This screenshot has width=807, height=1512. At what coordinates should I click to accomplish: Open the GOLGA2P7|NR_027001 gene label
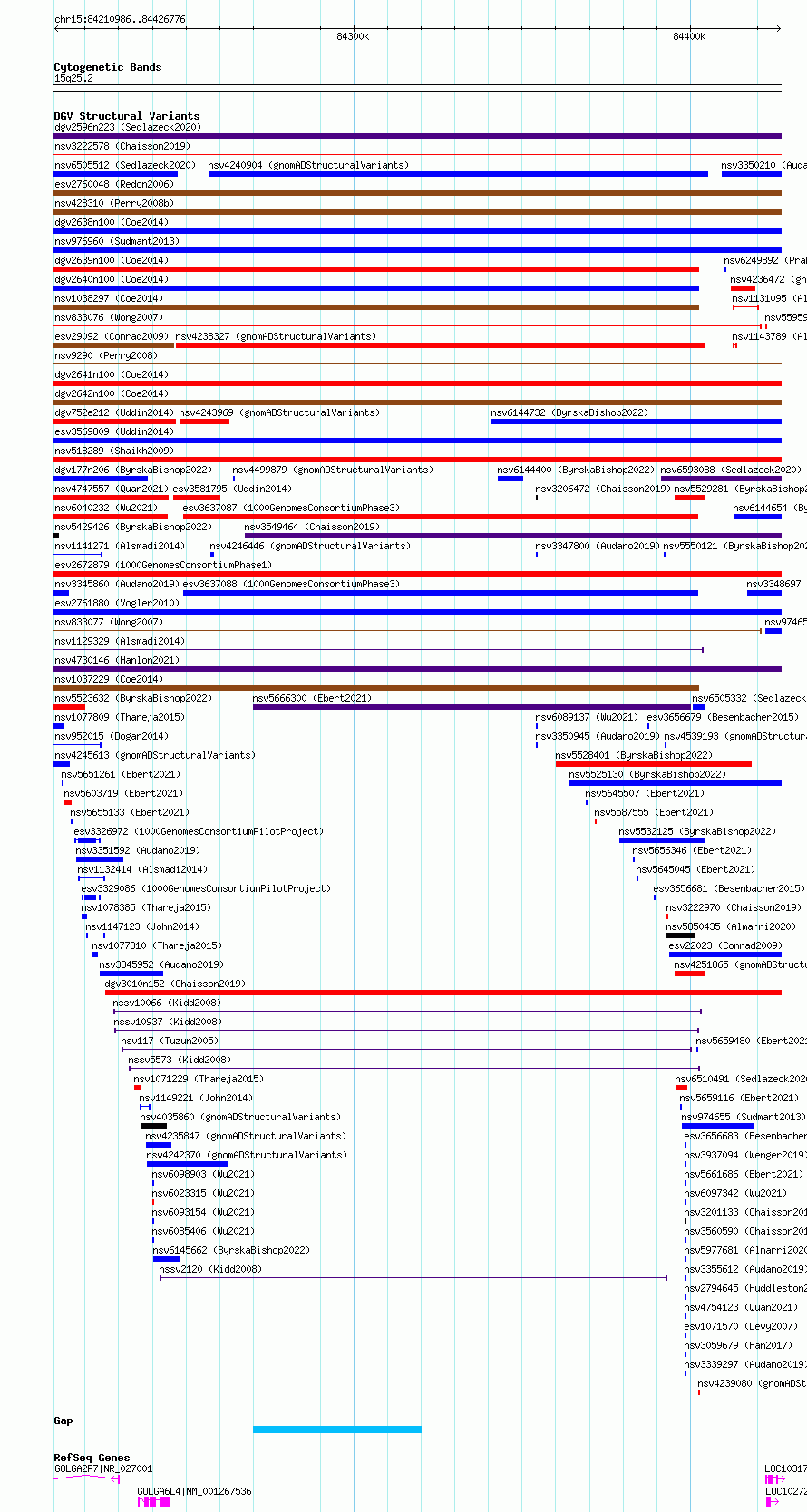pyautogui.click(x=103, y=1469)
